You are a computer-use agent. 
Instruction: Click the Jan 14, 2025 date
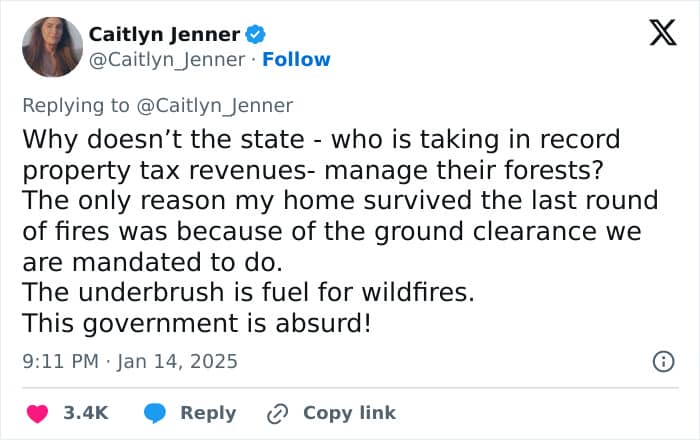(177, 361)
